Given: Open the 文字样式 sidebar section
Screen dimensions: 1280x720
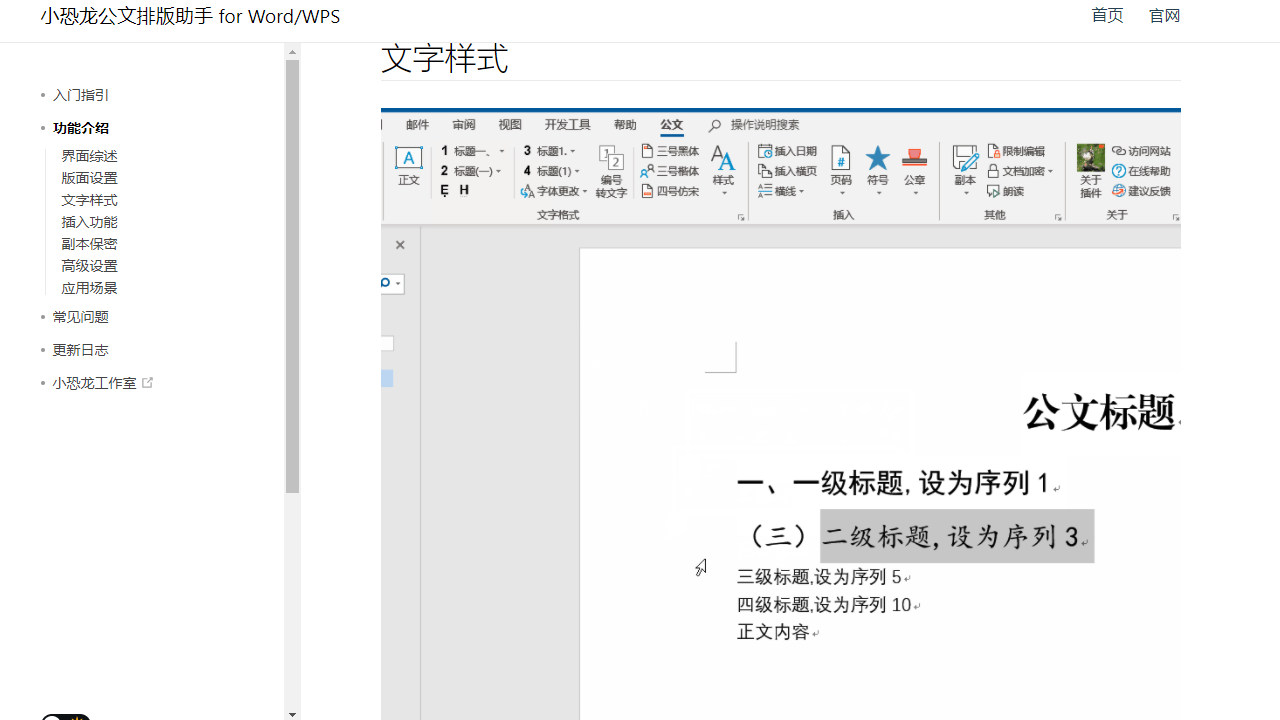Looking at the screenshot, I should 89,199.
